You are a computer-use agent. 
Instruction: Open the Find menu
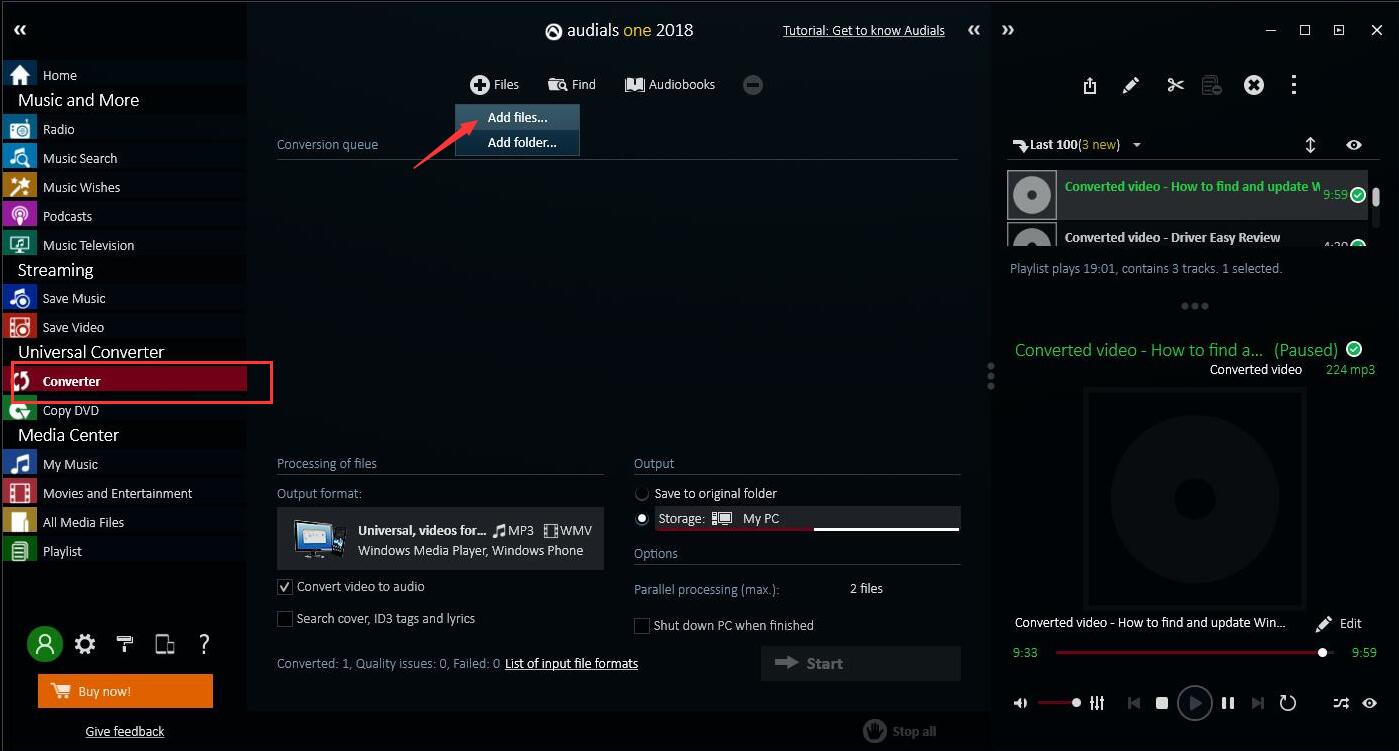pyautogui.click(x=571, y=84)
